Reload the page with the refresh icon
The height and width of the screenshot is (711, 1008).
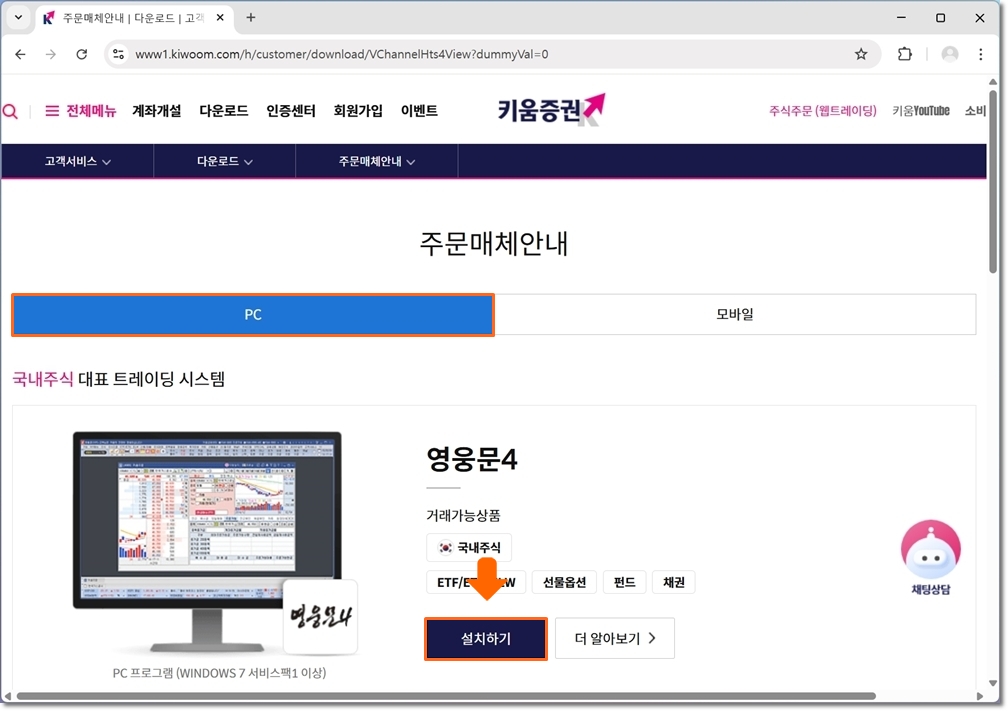tap(82, 54)
